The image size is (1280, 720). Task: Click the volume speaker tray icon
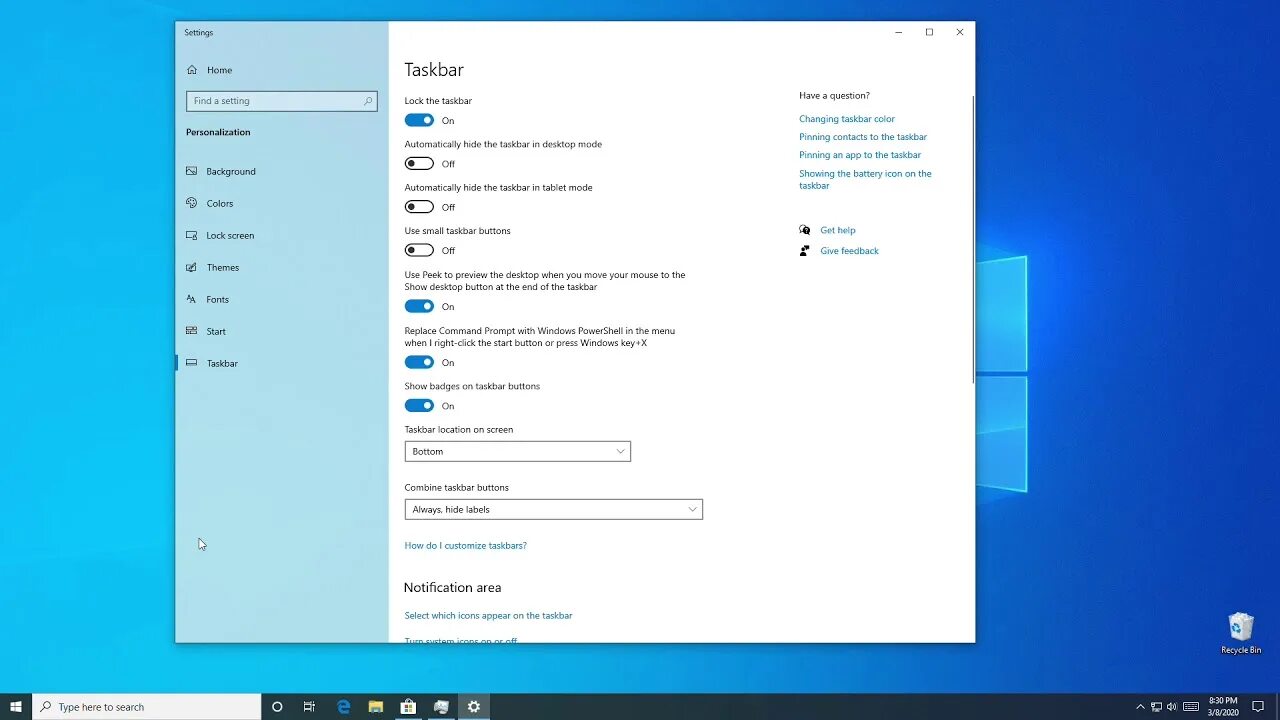(1171, 707)
